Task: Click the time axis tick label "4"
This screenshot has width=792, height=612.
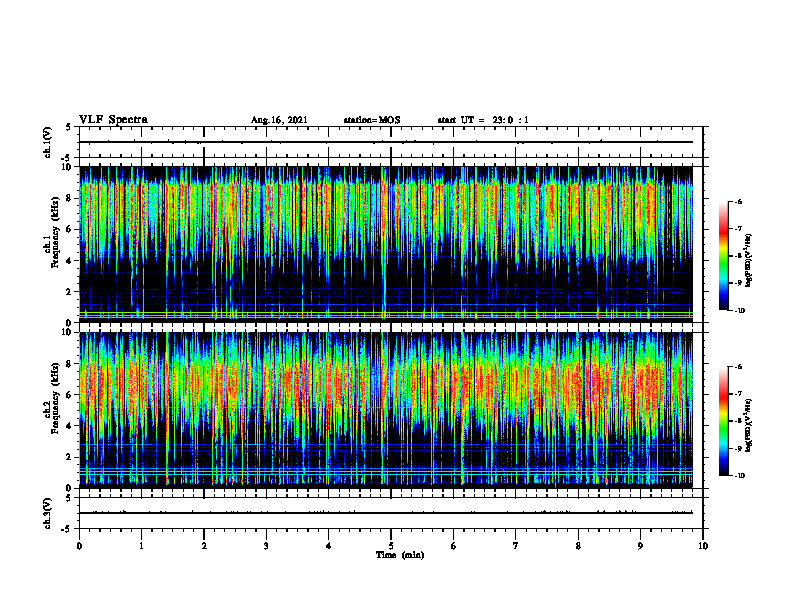Action: [x=329, y=546]
